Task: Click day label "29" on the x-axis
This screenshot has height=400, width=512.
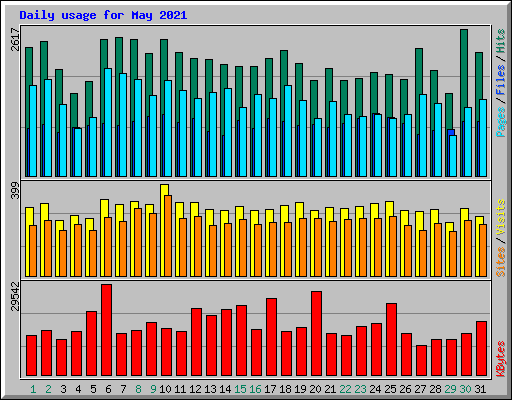Action: 450,389
